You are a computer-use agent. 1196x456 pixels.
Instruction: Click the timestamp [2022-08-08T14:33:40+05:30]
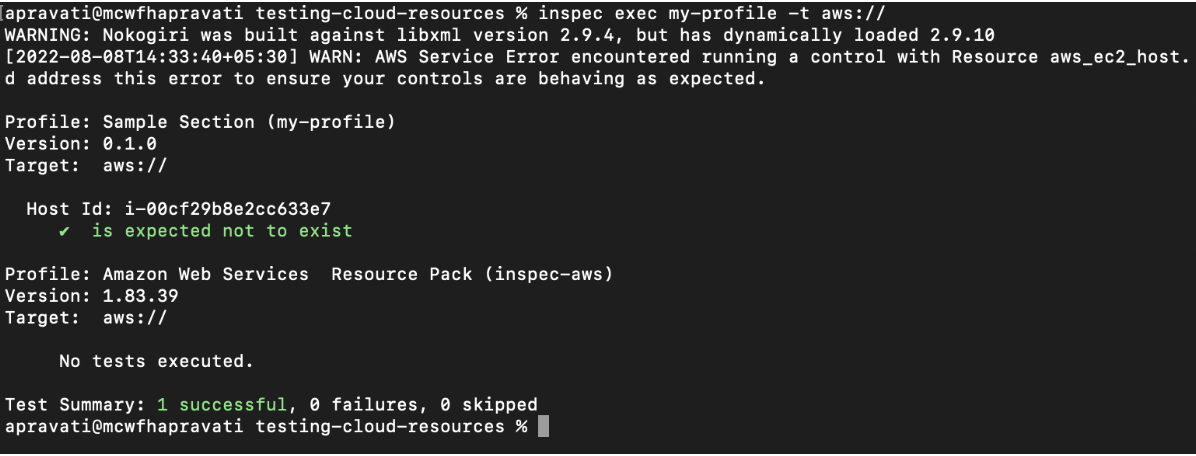tap(146, 58)
